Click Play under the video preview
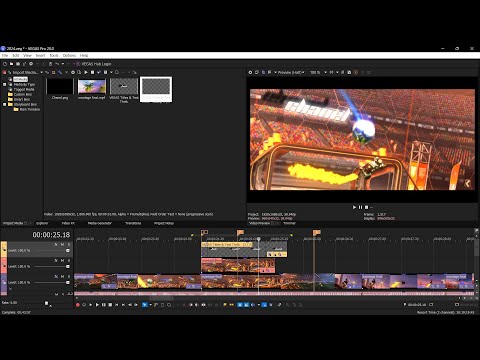This screenshot has height=360, width=480. tap(354, 207)
